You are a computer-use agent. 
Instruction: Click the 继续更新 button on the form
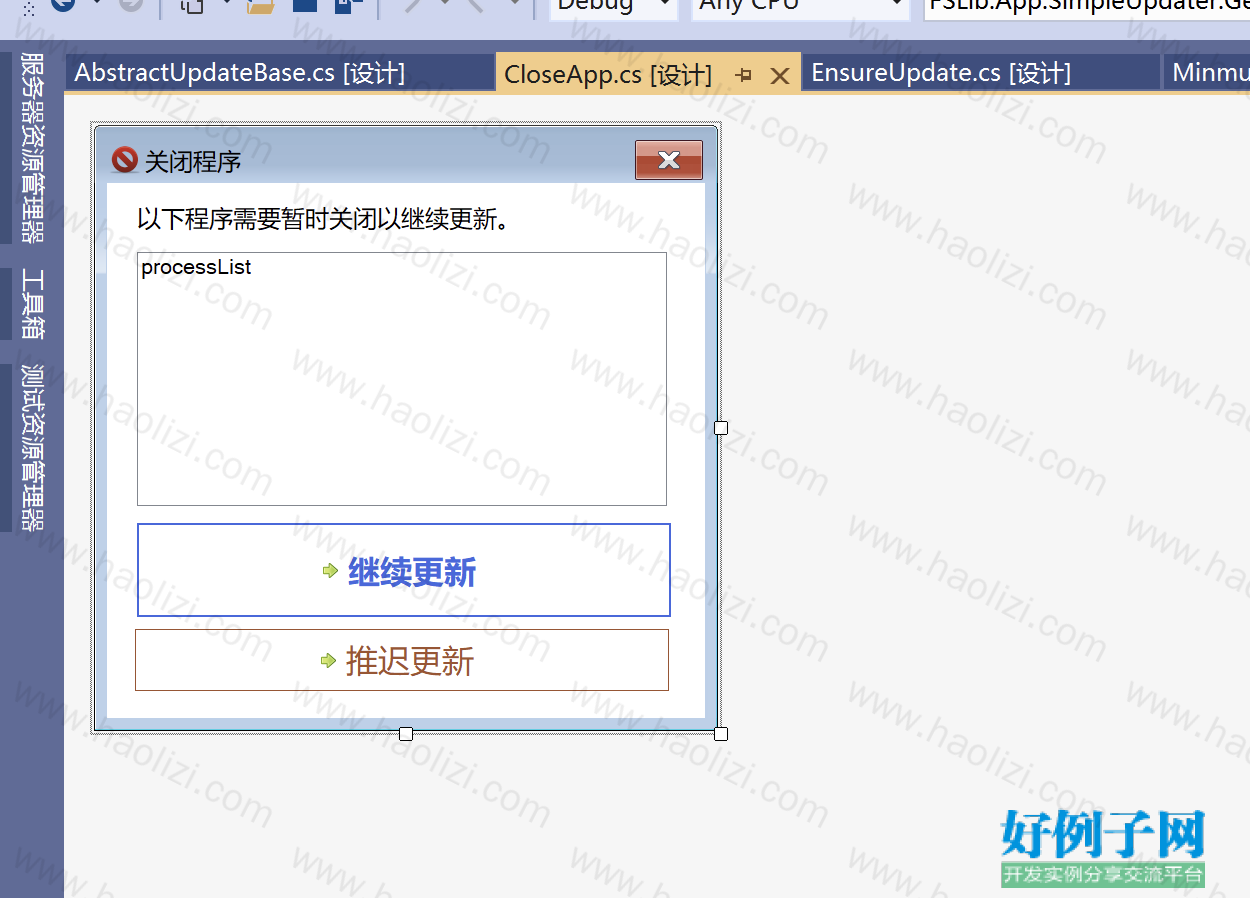pyautogui.click(x=404, y=570)
